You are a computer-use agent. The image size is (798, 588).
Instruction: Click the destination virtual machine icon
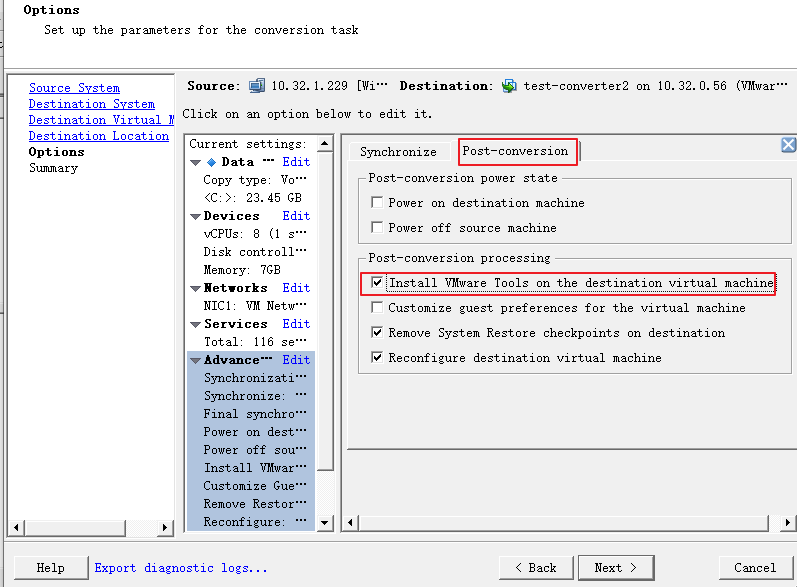[x=509, y=86]
